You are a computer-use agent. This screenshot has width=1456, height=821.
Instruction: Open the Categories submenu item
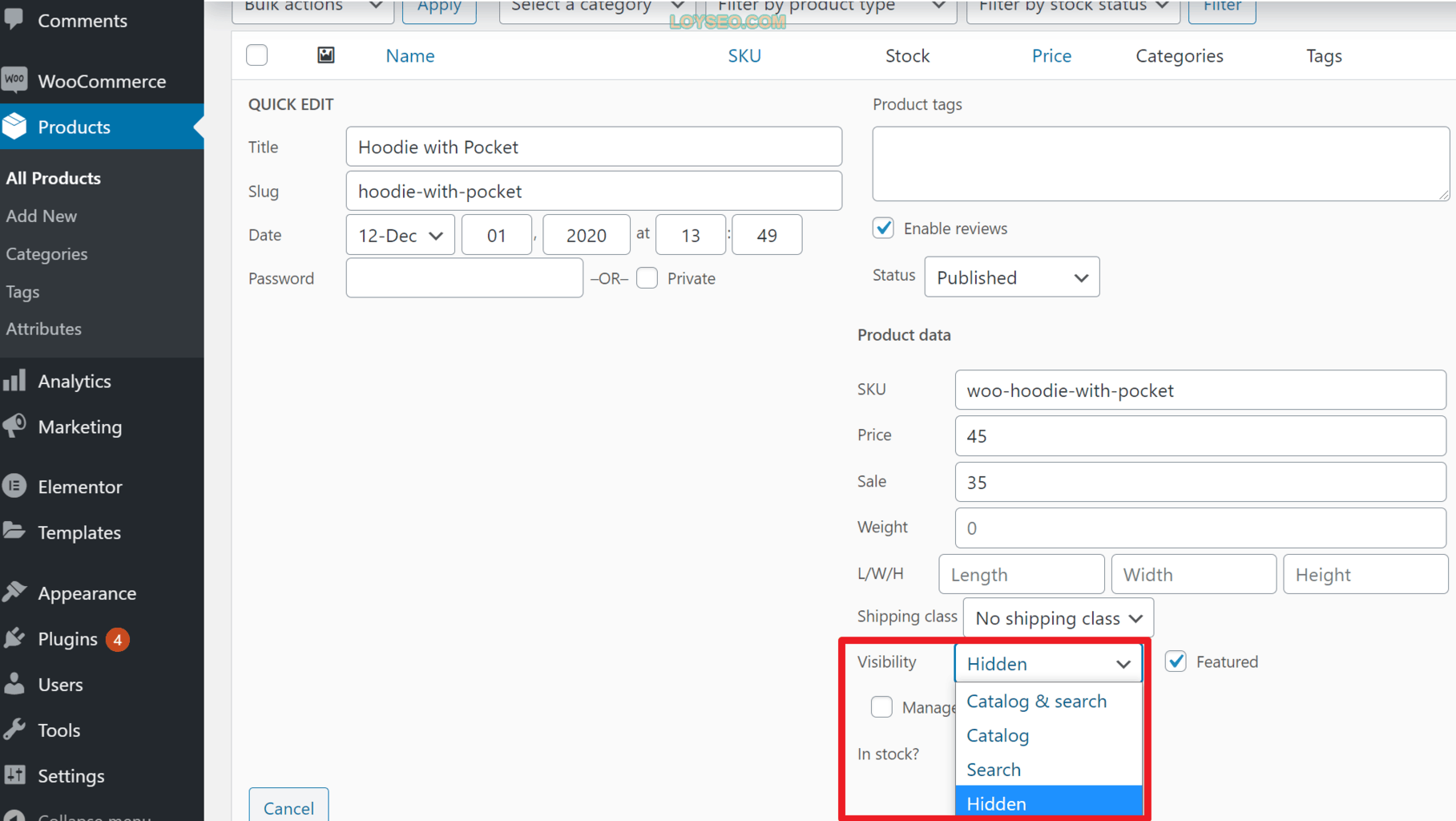tap(46, 253)
